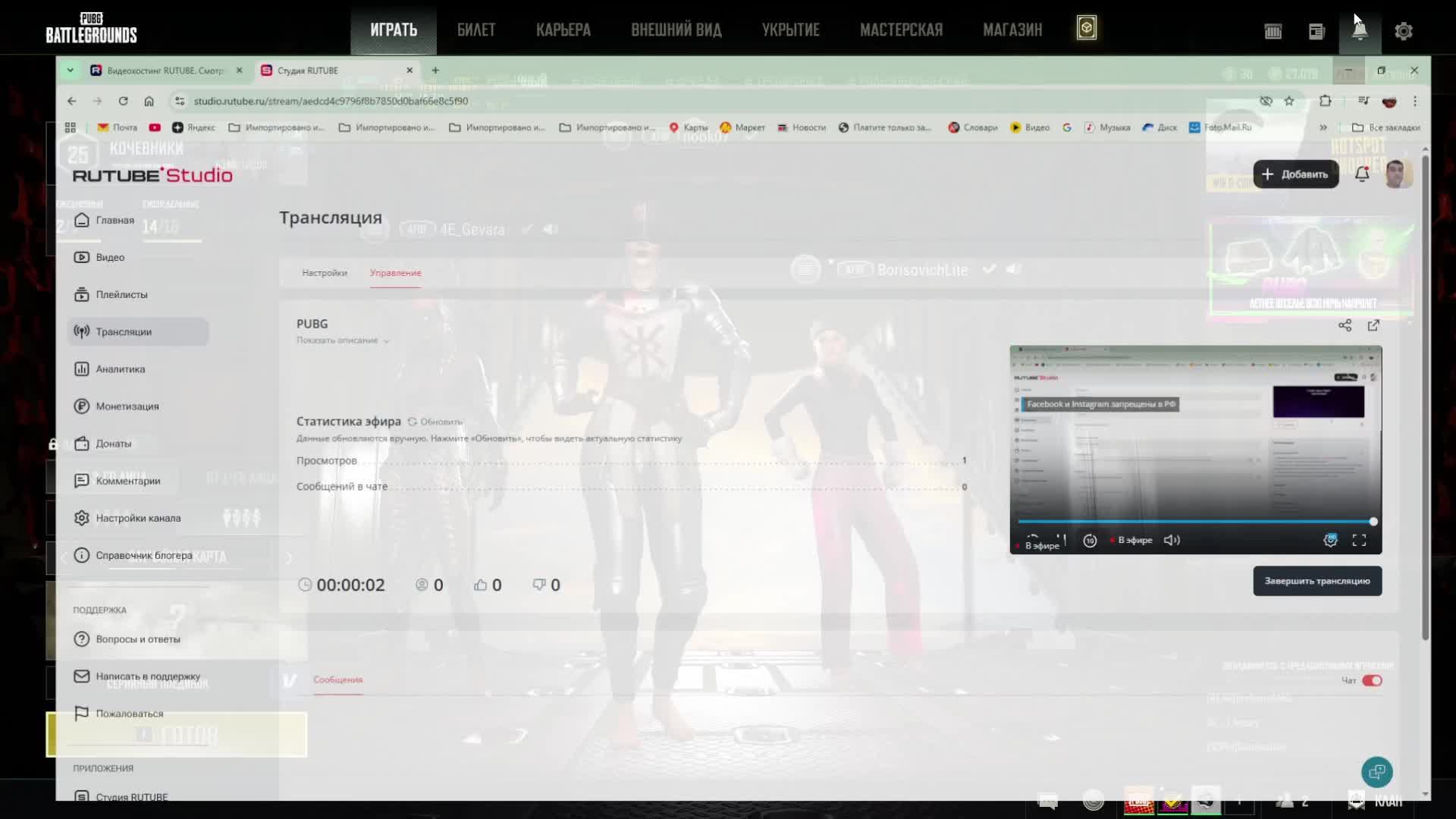Screen dimensions: 1456x819
Task: Click Завершить трансляцию button
Action: point(1316,581)
